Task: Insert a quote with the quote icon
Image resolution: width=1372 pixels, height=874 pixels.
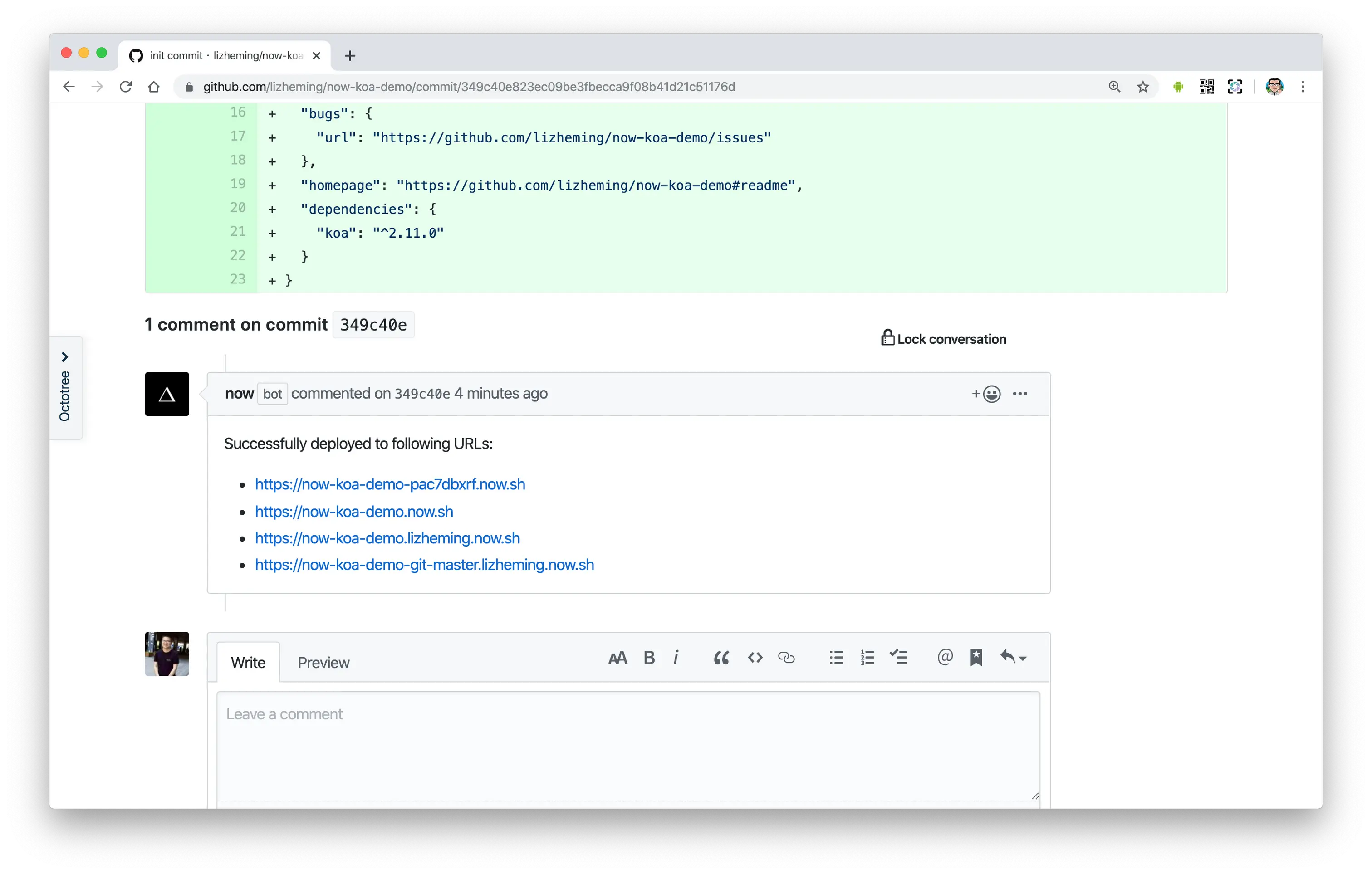Action: (x=721, y=658)
